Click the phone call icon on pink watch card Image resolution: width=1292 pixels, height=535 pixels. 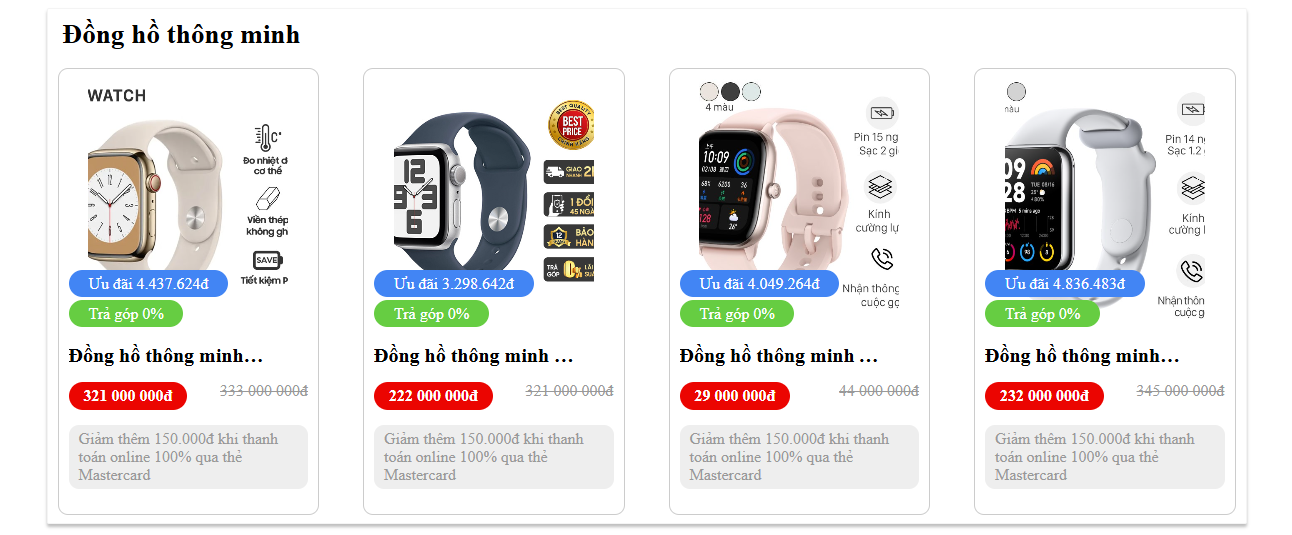(x=881, y=260)
